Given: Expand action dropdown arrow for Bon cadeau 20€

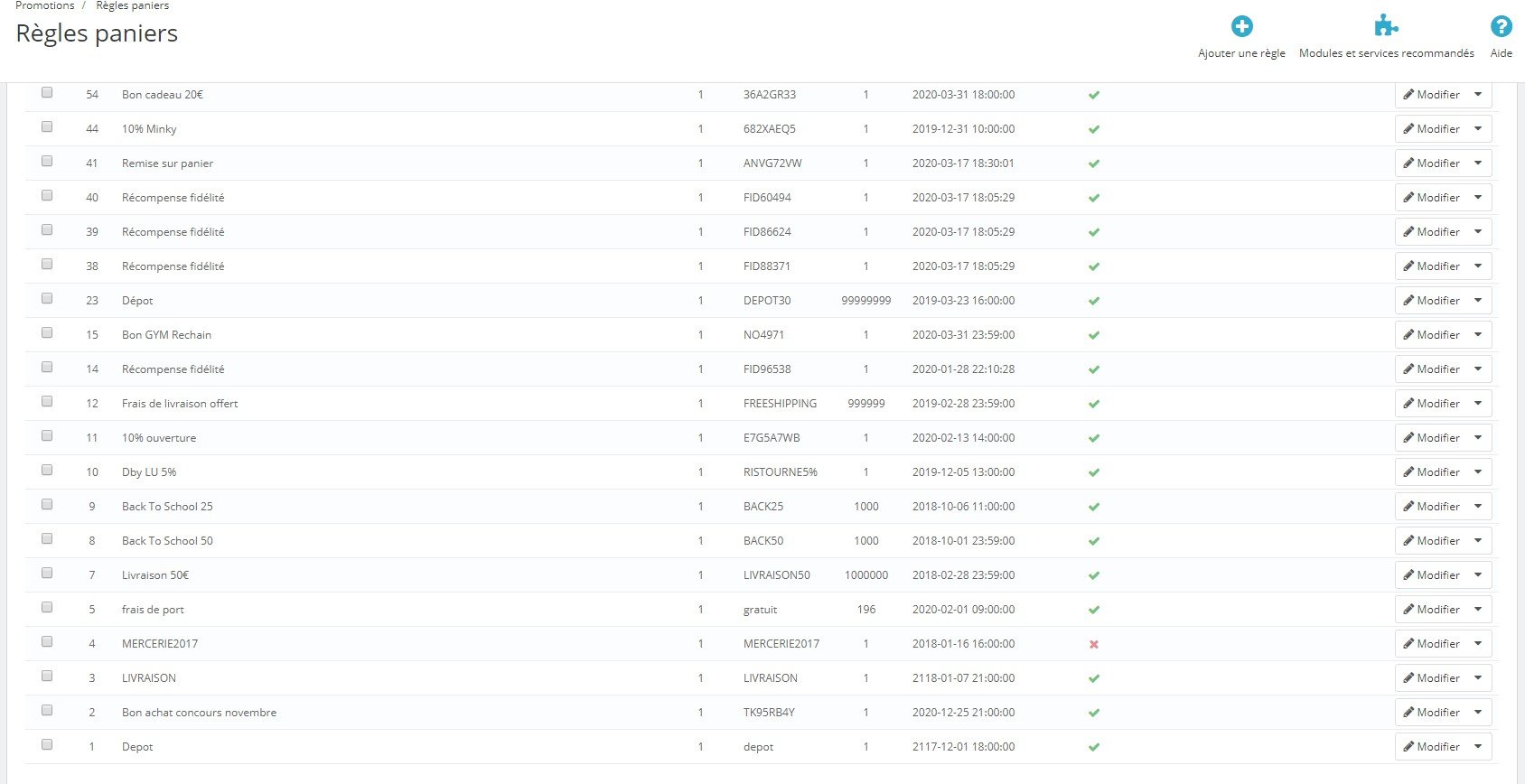Looking at the screenshot, I should [1478, 94].
